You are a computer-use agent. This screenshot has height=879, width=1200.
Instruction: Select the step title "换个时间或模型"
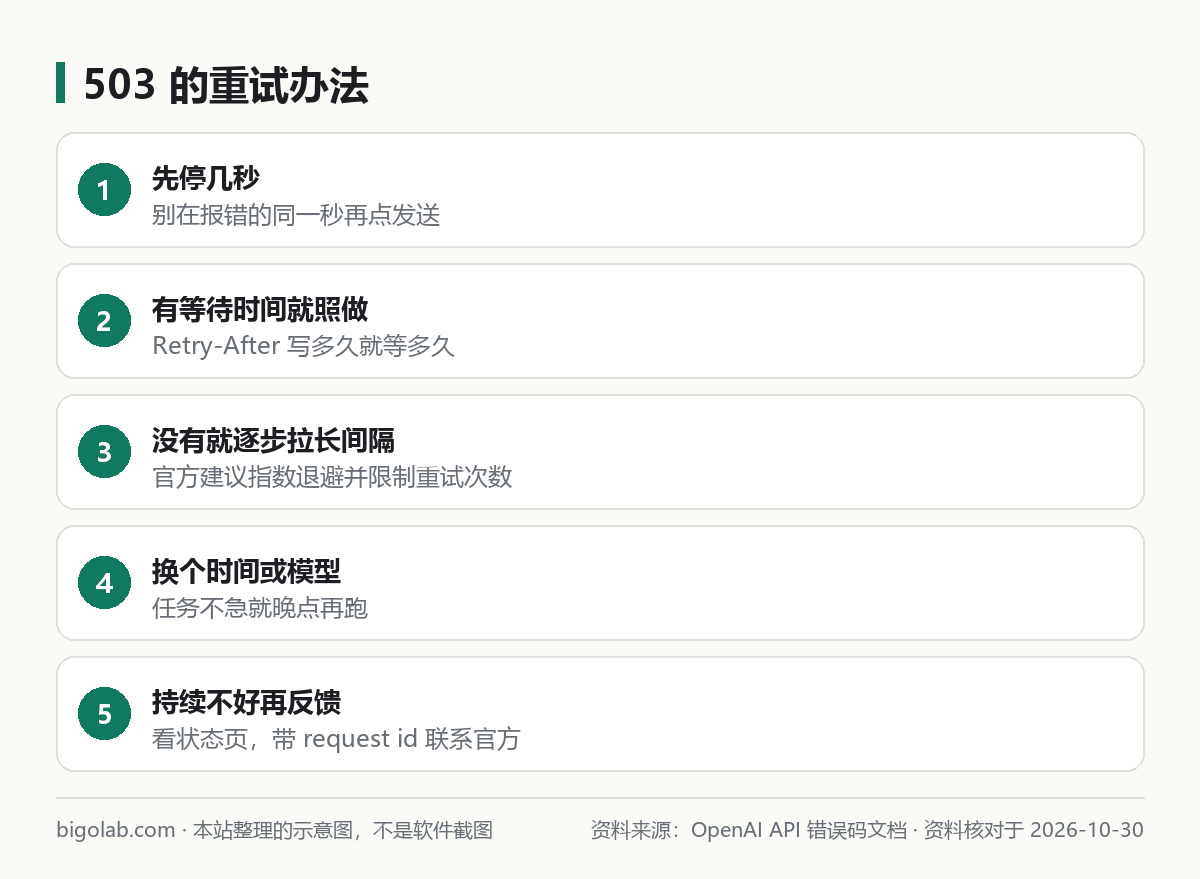[246, 571]
